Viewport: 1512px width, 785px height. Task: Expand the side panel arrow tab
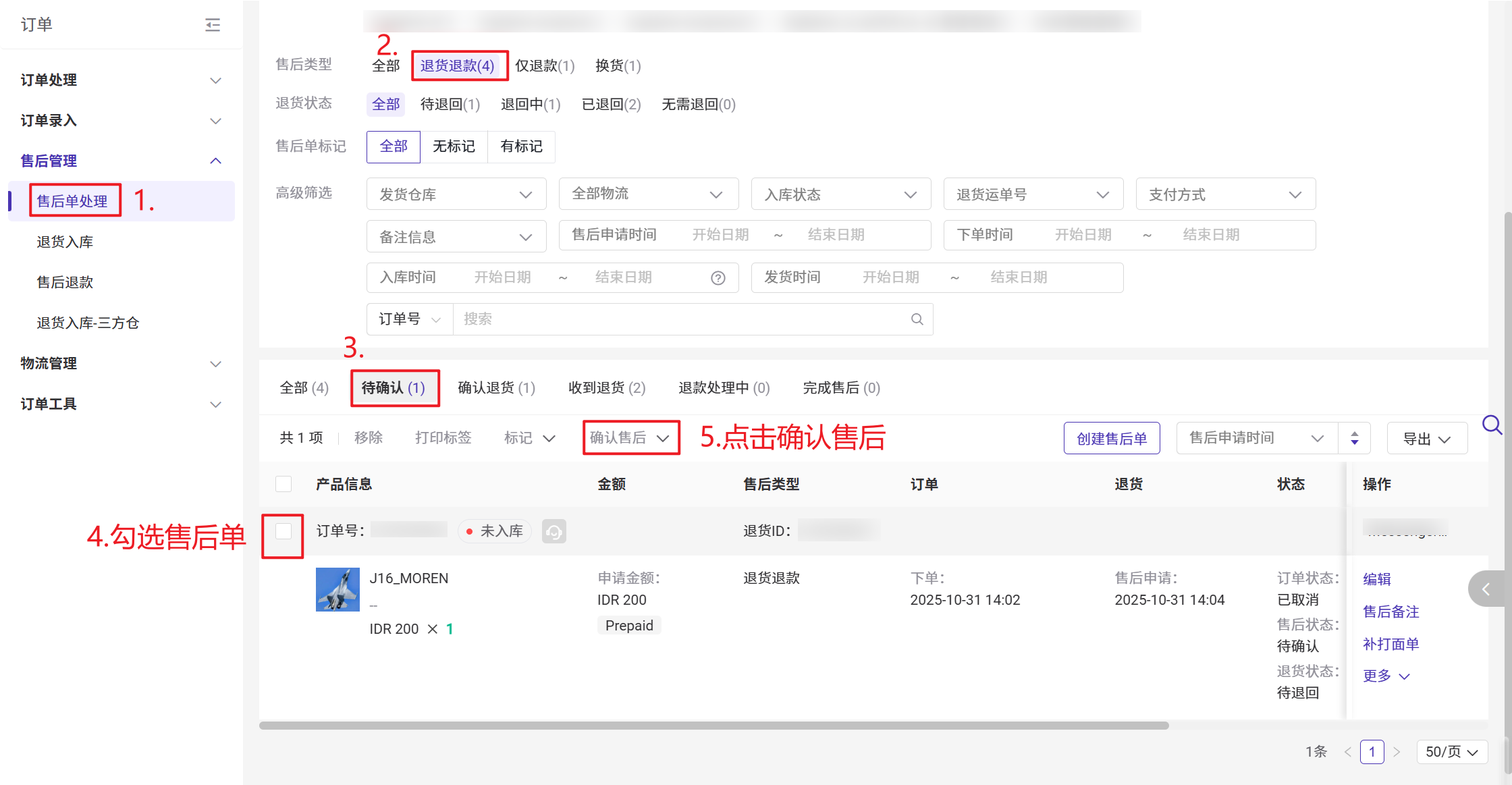click(1486, 589)
